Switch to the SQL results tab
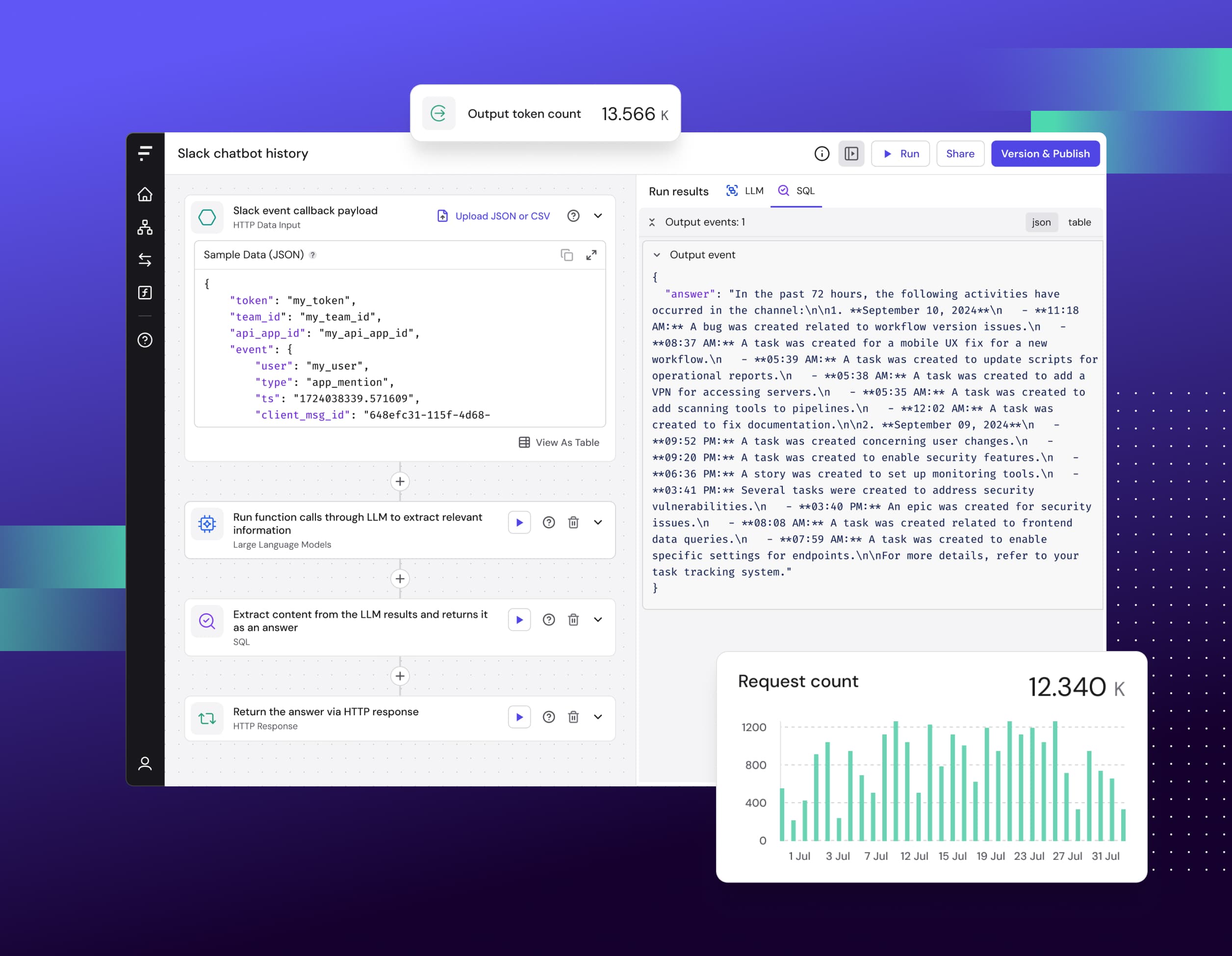 796,191
